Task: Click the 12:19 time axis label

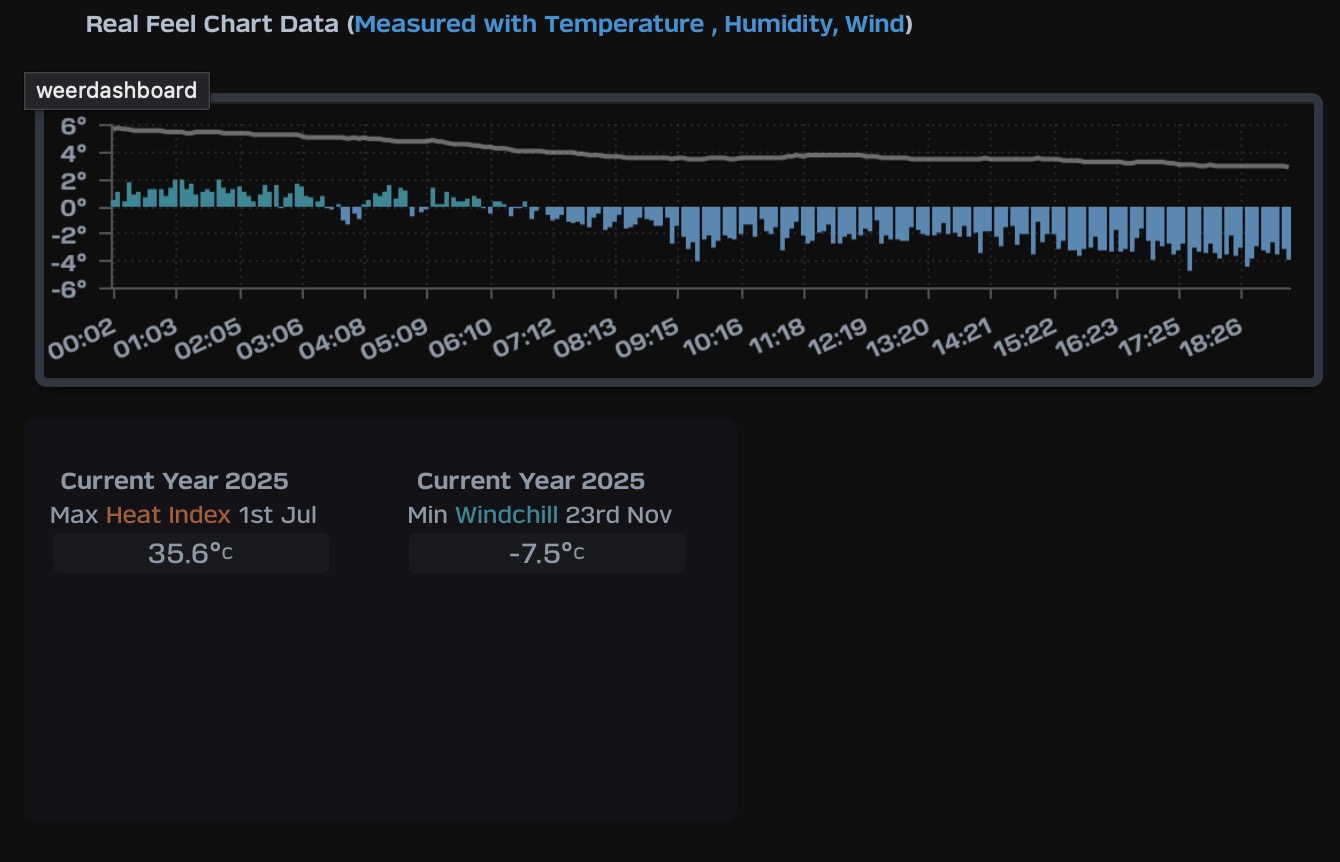Action: (x=837, y=340)
